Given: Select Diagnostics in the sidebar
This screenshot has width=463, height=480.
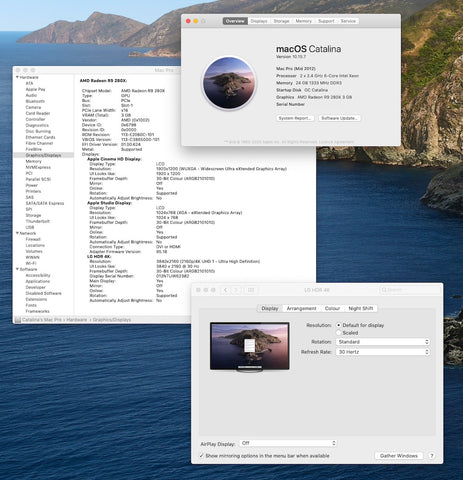Looking at the screenshot, I should [x=37, y=125].
